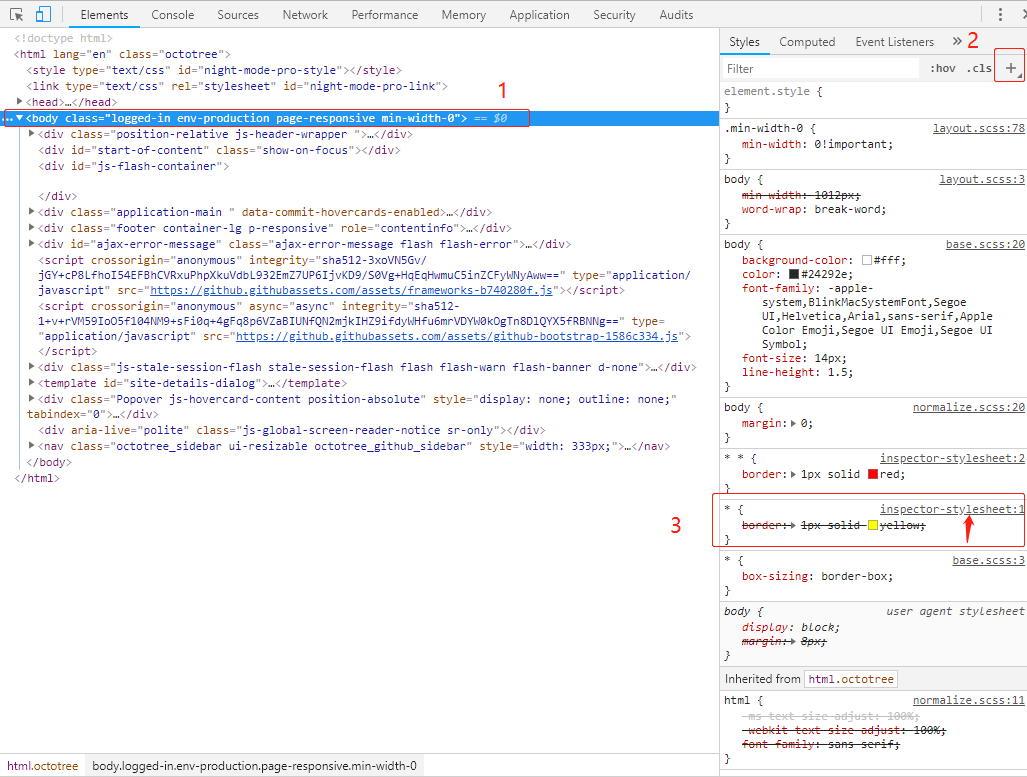The image size is (1027, 777).
Task: Click the html.octotree inherited-from link
Action: 851,679
